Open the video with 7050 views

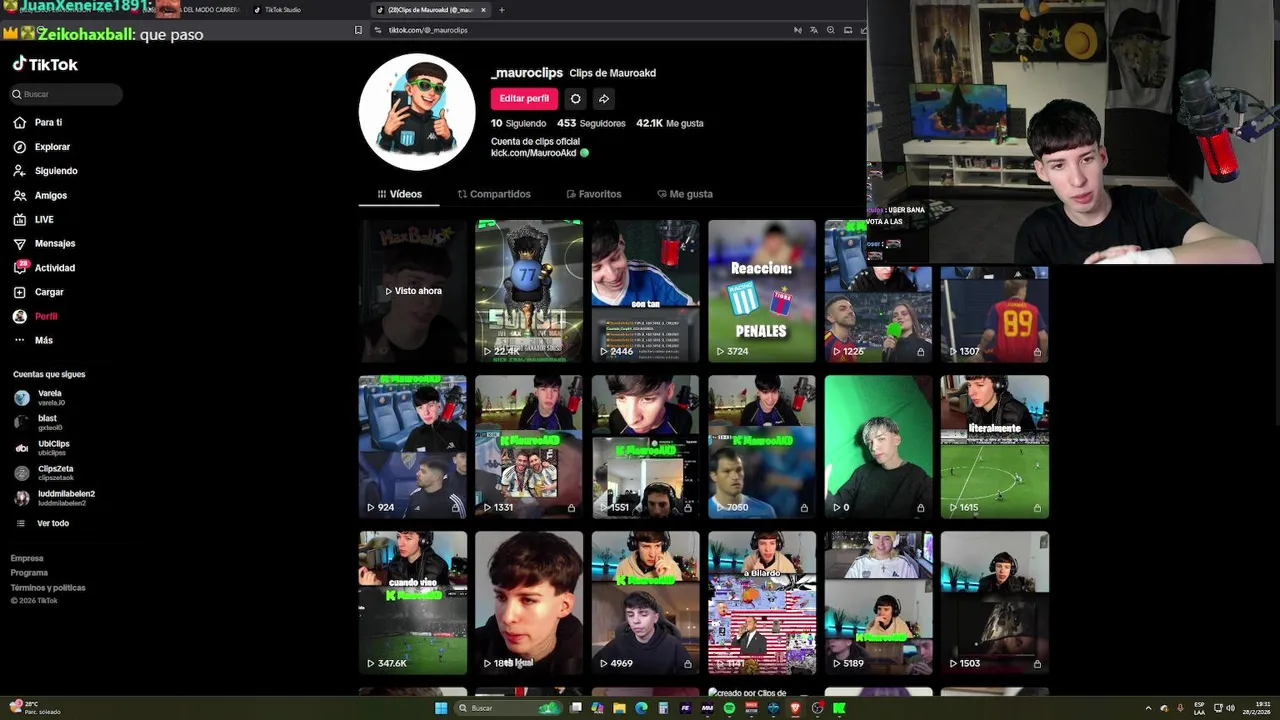click(762, 447)
